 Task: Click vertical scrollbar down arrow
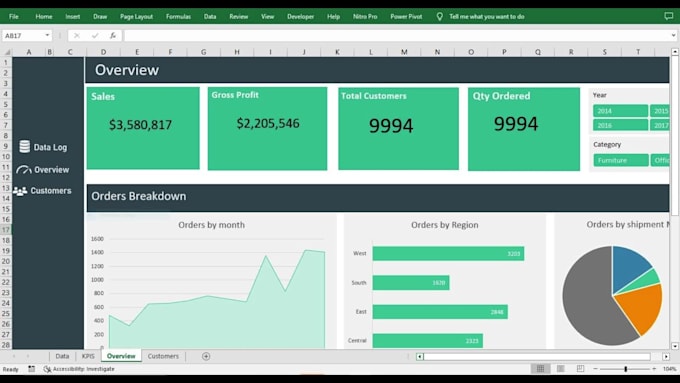click(x=675, y=346)
